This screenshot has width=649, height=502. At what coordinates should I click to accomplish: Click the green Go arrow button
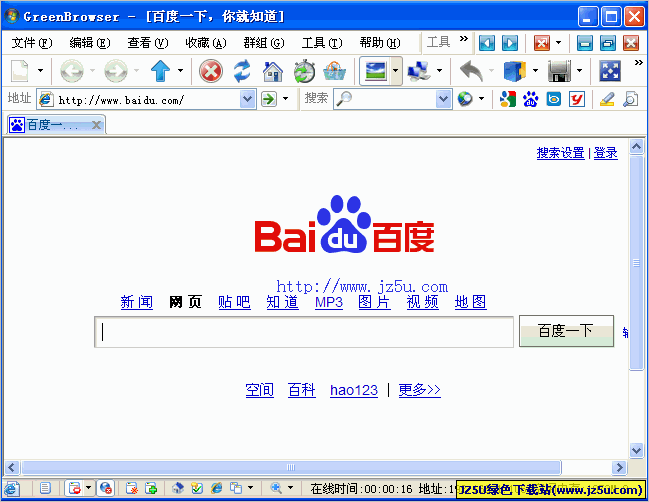pos(269,99)
